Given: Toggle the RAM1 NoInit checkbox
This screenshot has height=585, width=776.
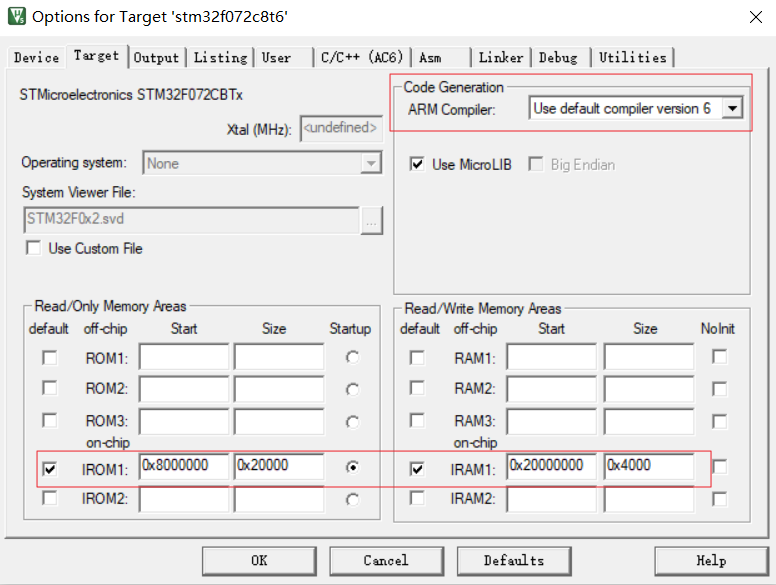Looking at the screenshot, I should point(720,356).
